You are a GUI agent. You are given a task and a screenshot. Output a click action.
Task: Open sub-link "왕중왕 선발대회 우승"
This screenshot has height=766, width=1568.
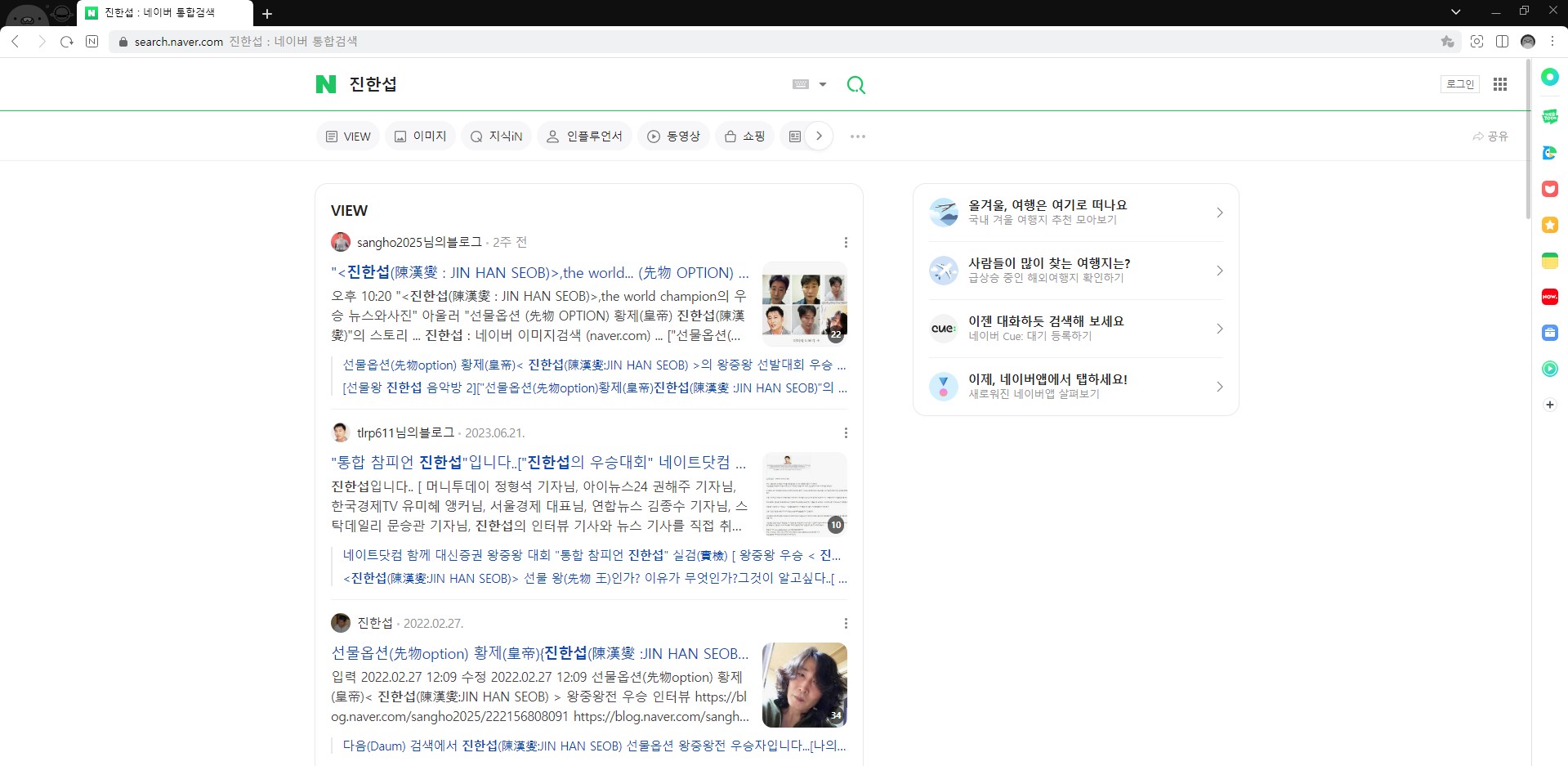594,365
